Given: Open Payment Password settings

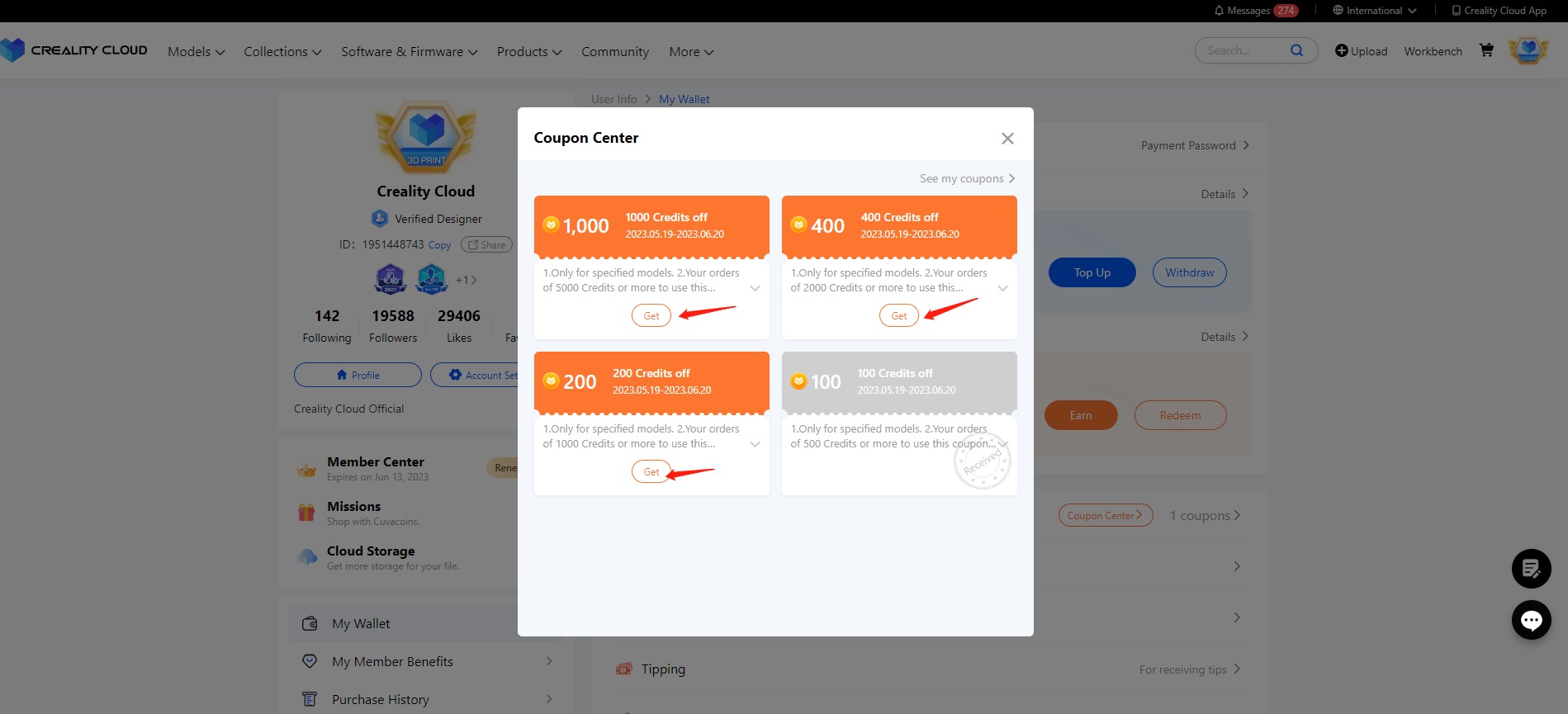Looking at the screenshot, I should [x=1195, y=145].
